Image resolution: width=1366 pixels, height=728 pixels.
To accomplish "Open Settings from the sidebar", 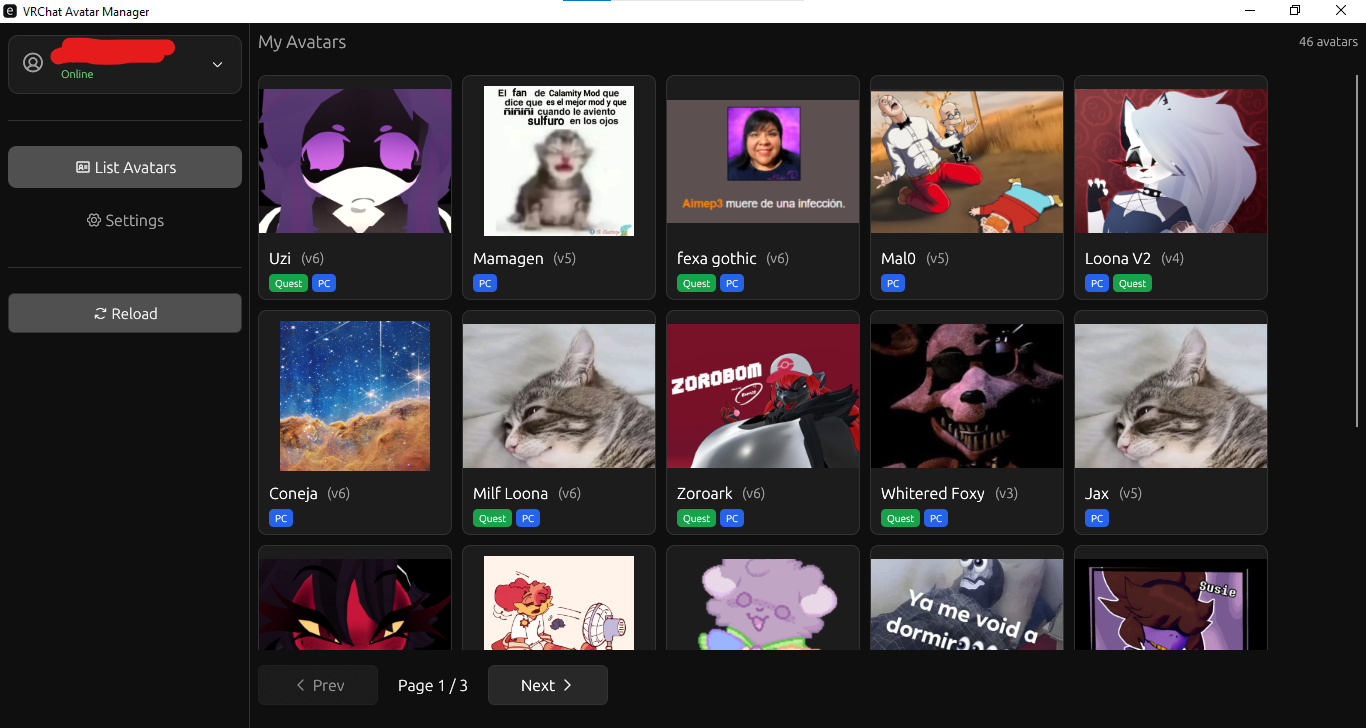I will [125, 220].
